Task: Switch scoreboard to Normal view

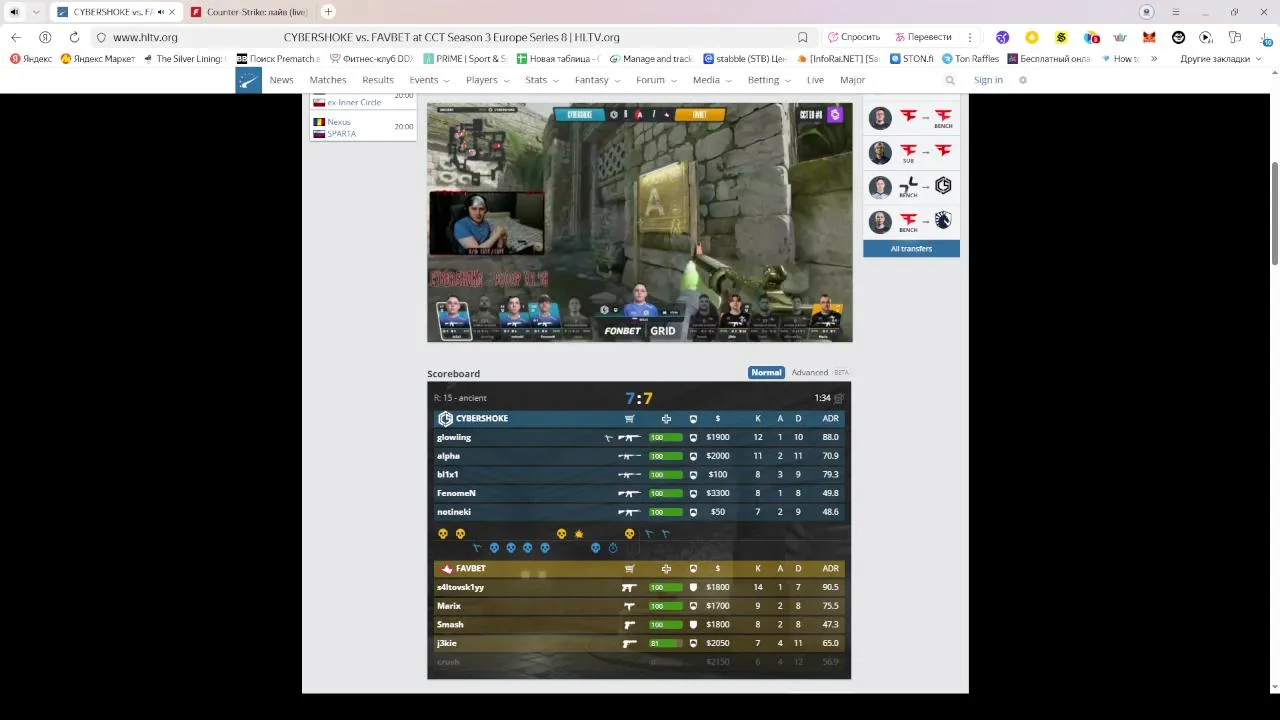Action: 766,373
